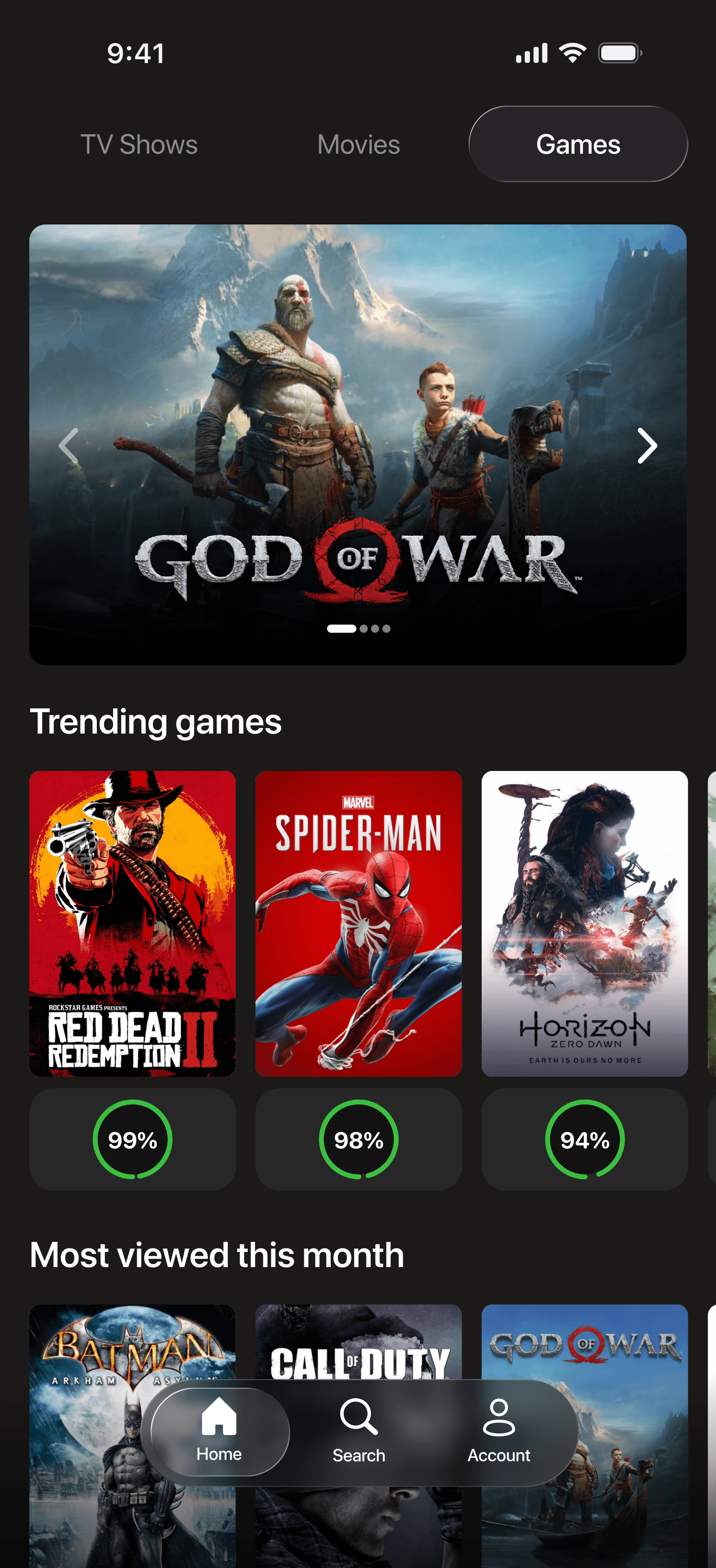
Task: Select the Games tab
Action: click(x=578, y=144)
